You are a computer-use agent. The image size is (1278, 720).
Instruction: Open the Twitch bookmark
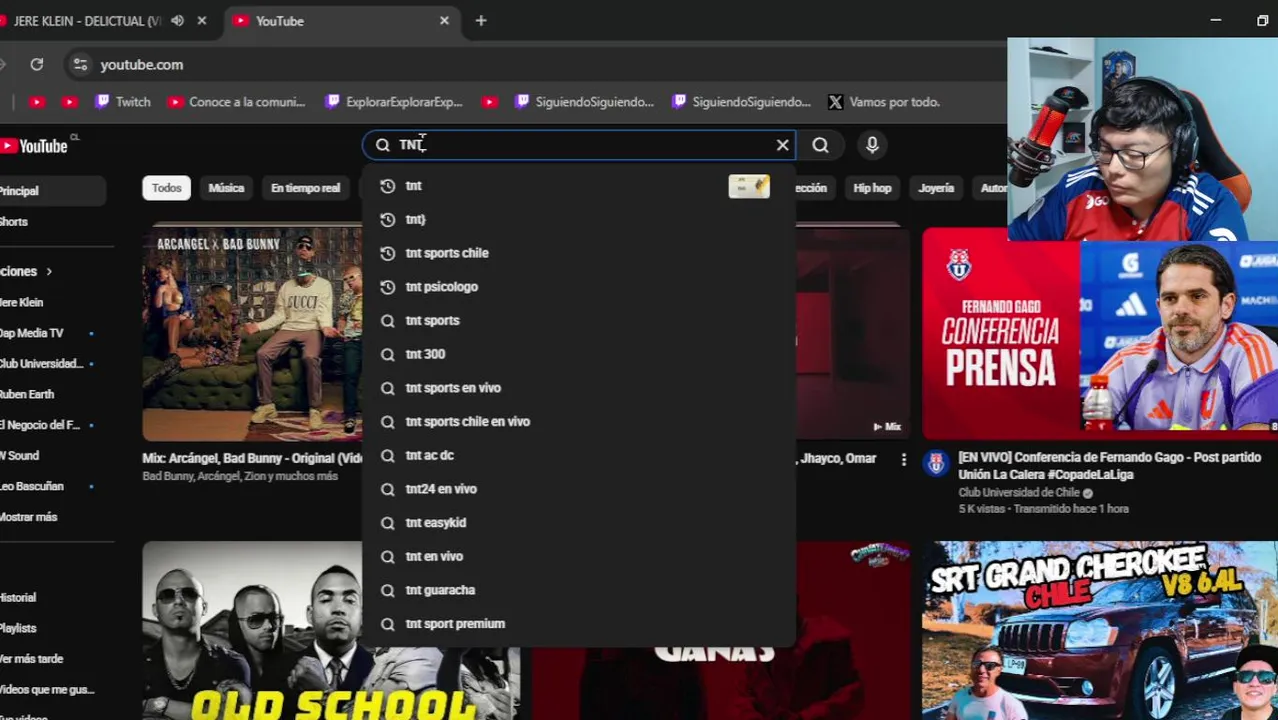[x=122, y=102]
